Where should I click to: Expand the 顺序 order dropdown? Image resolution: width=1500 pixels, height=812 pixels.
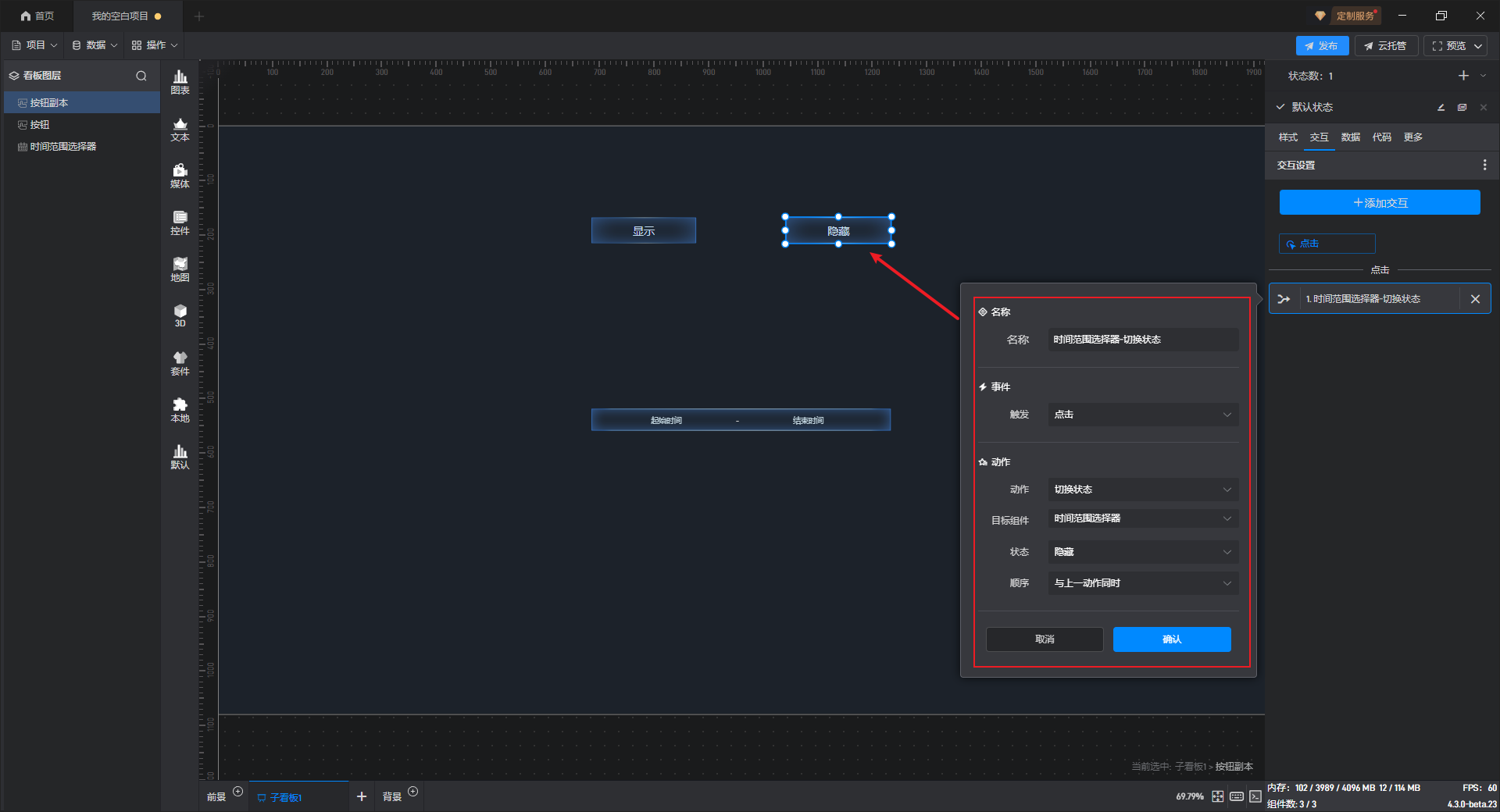1142,583
